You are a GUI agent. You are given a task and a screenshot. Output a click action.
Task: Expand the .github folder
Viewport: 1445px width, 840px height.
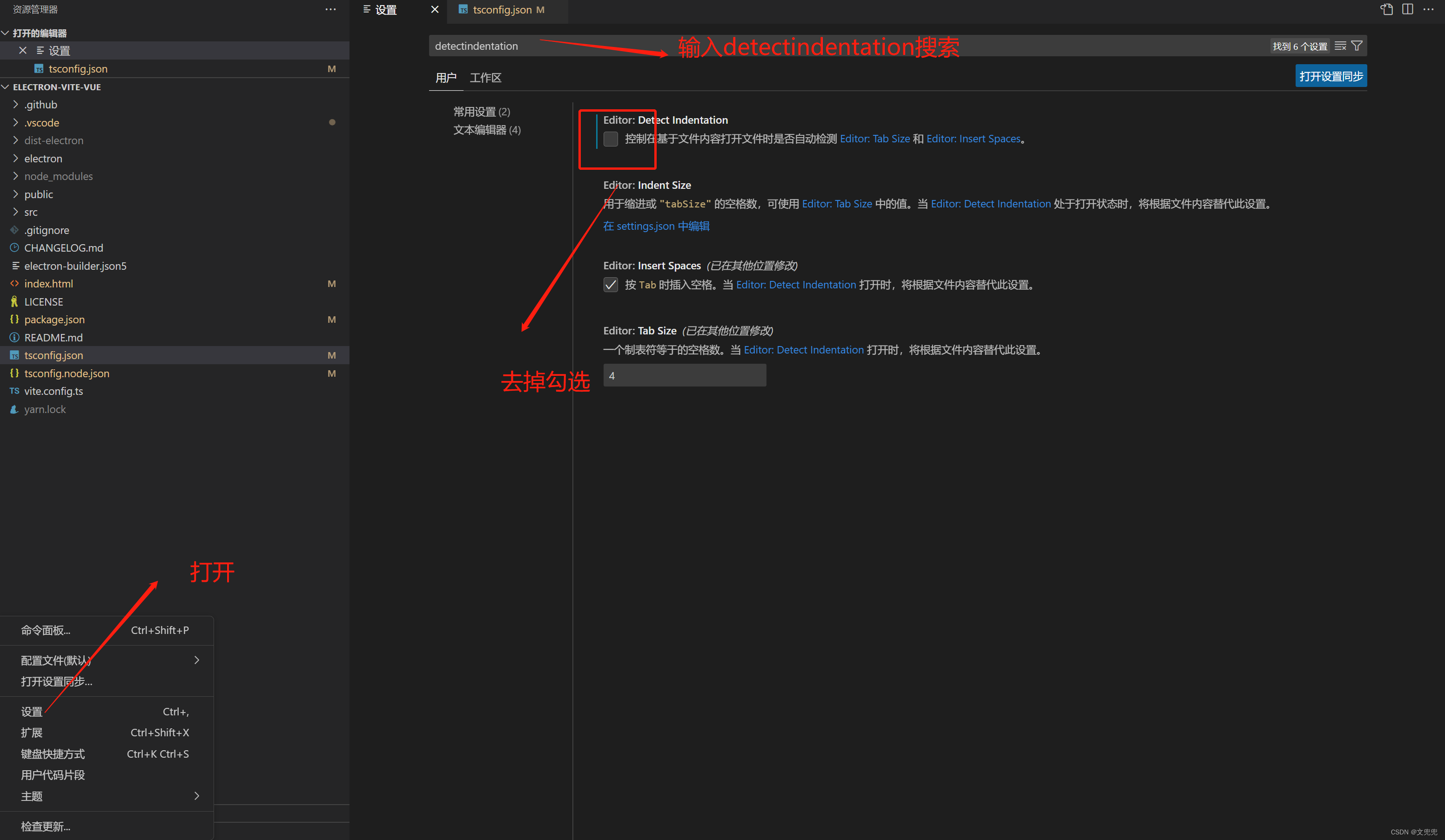pyautogui.click(x=40, y=104)
